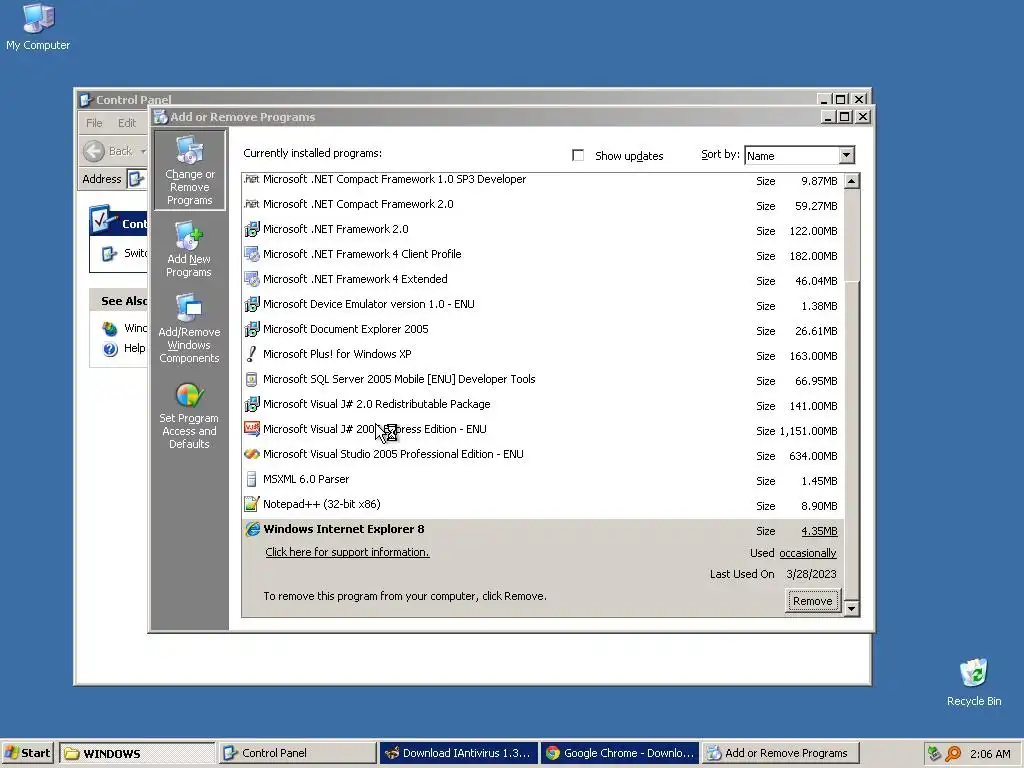Switch to the WINDOWS taskbar button
1024x768 pixels.
[137, 753]
